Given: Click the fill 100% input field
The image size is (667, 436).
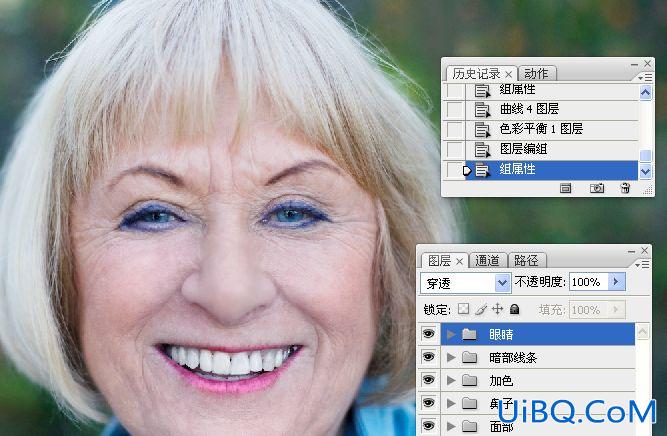Looking at the screenshot, I should click(589, 309).
